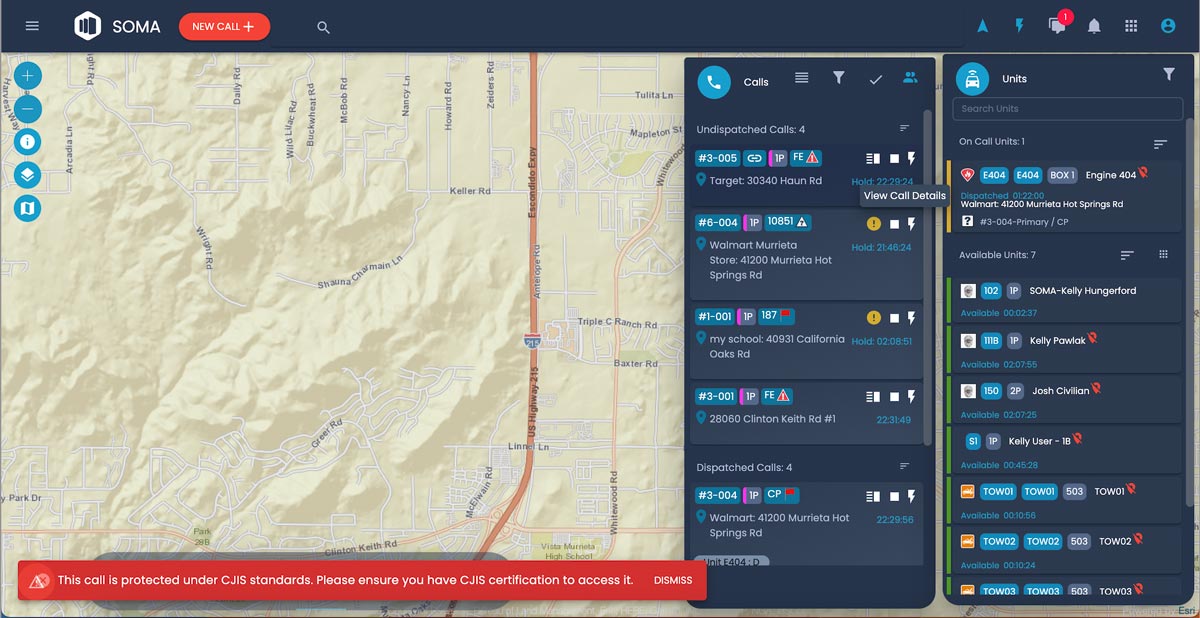
Task: Toggle the square checkbox on call #3-004
Action: [894, 496]
